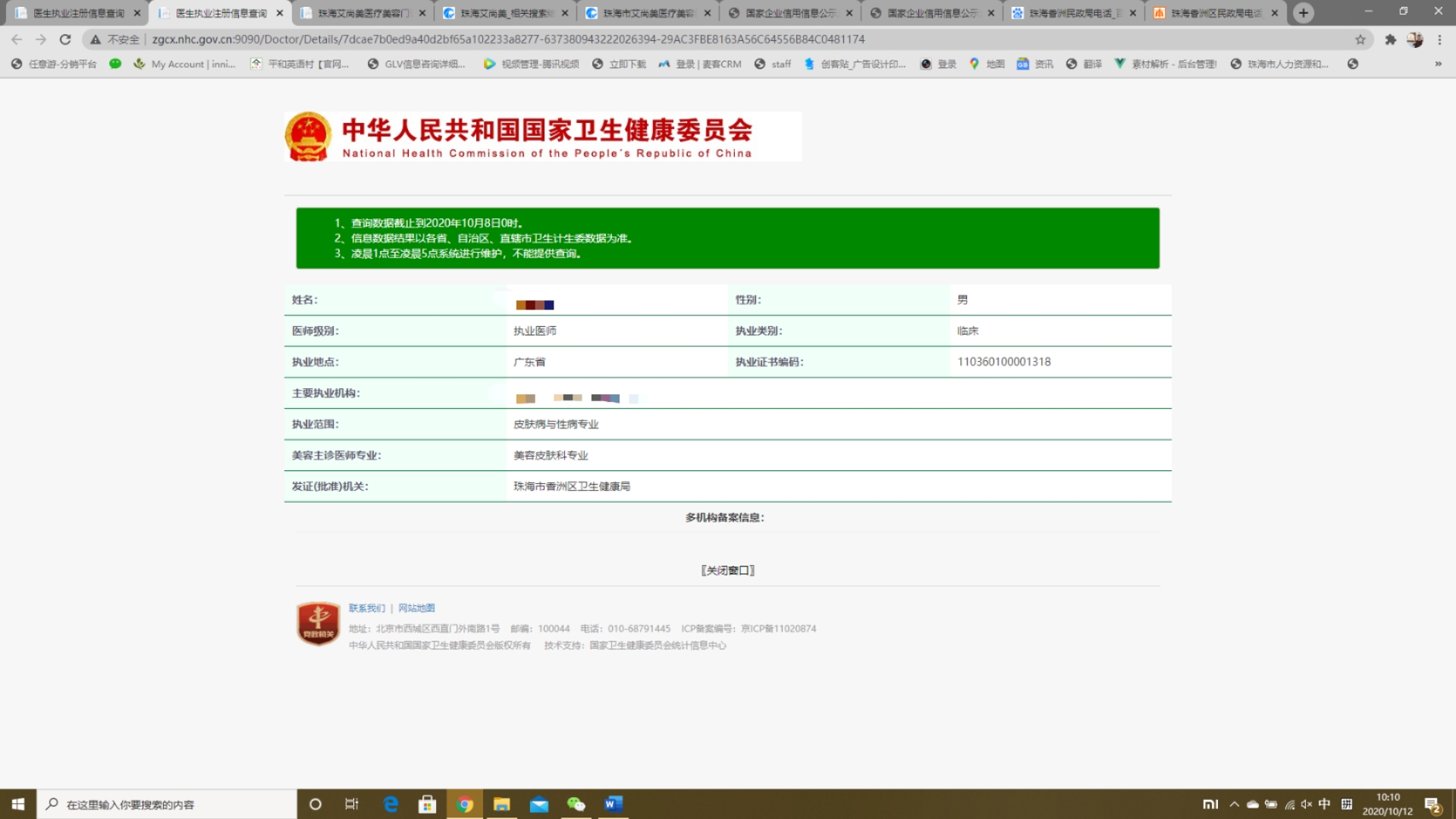Select the 临床 practice category value

coord(968,331)
